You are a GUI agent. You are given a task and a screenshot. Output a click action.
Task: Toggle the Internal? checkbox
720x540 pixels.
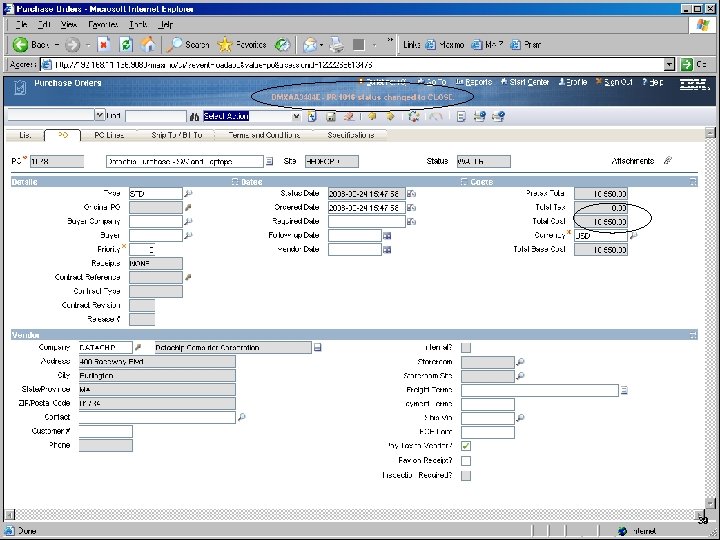(x=466, y=348)
